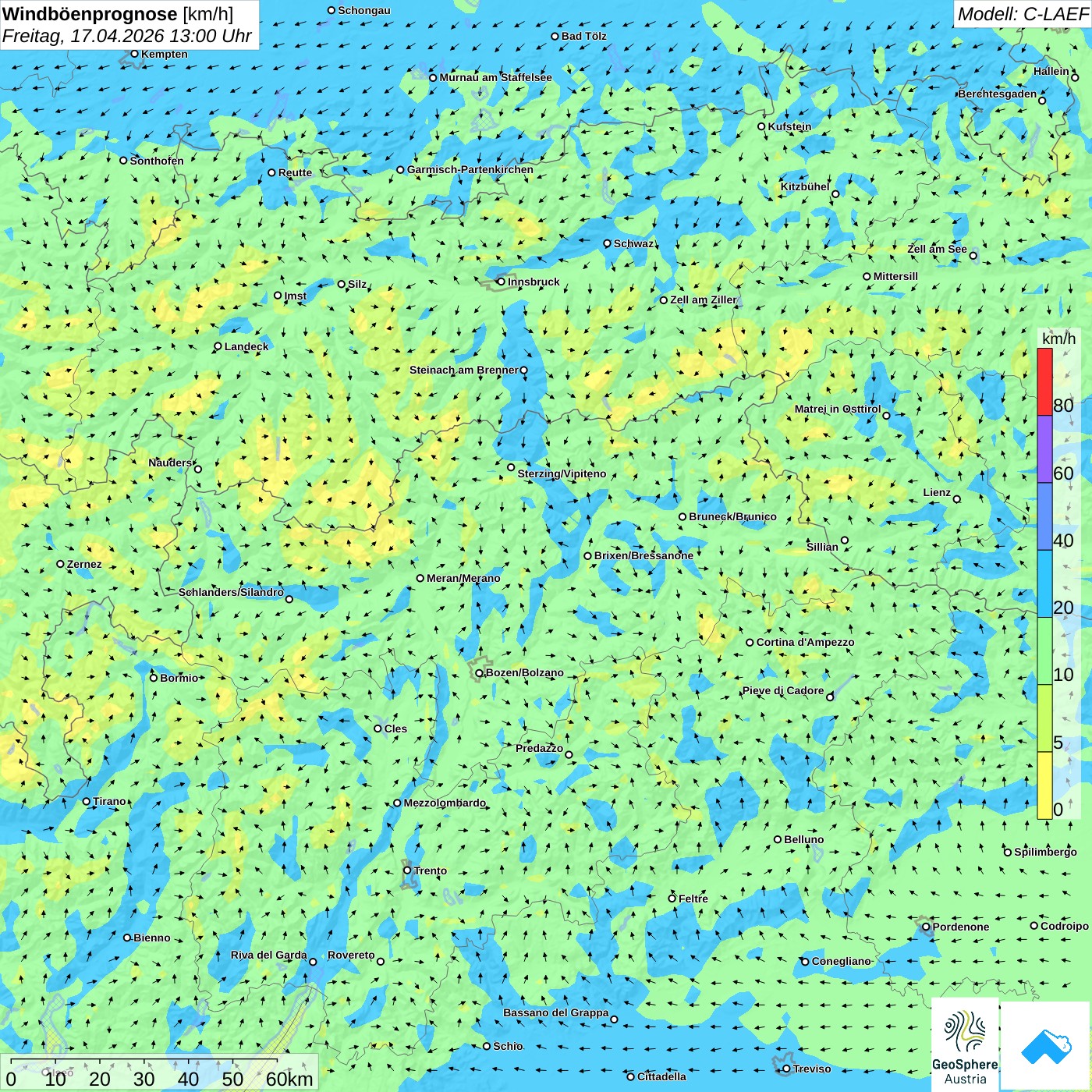
Task: Click the Sillian label
Action: pos(822,547)
